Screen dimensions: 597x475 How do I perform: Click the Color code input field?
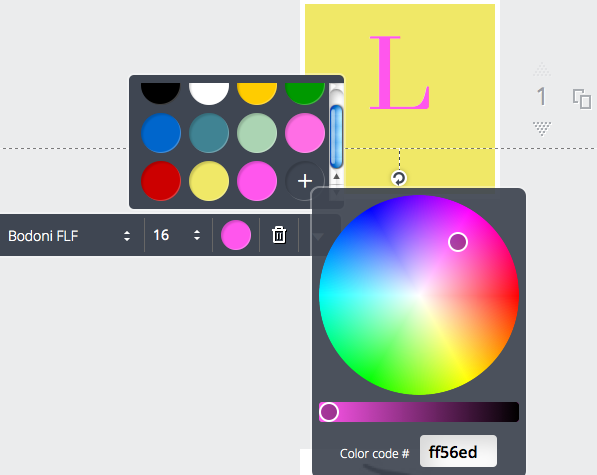458,451
